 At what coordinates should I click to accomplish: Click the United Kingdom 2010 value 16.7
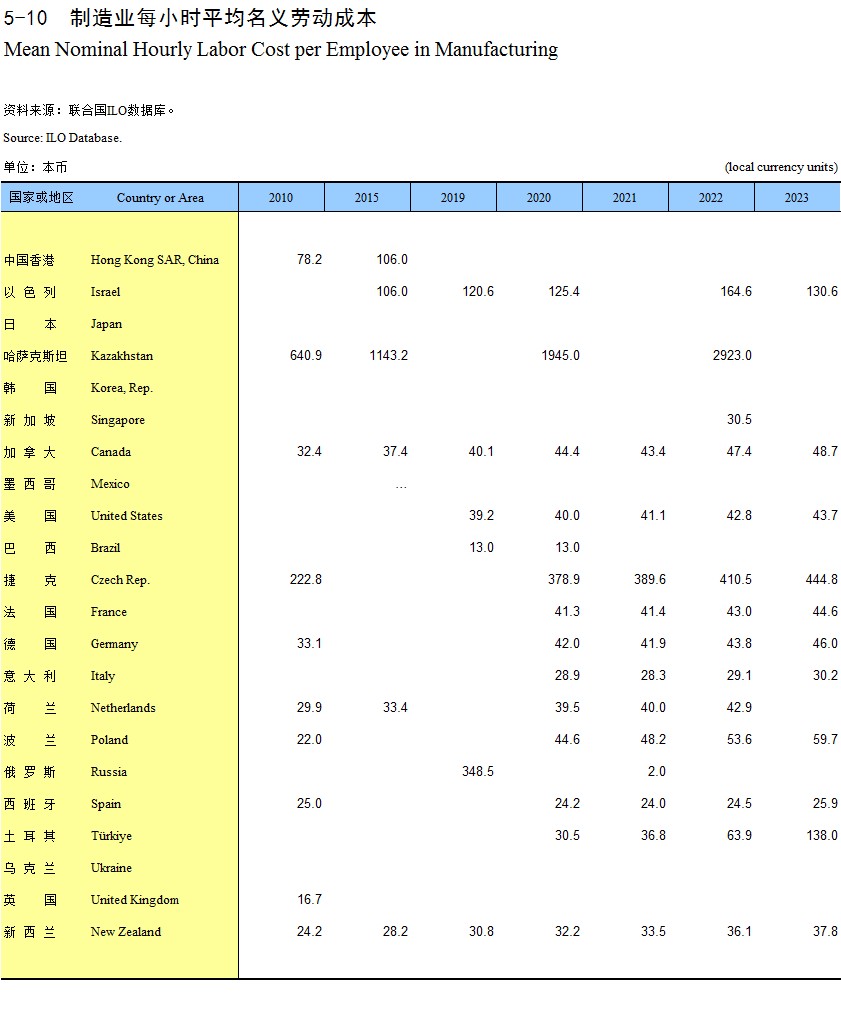tap(309, 900)
